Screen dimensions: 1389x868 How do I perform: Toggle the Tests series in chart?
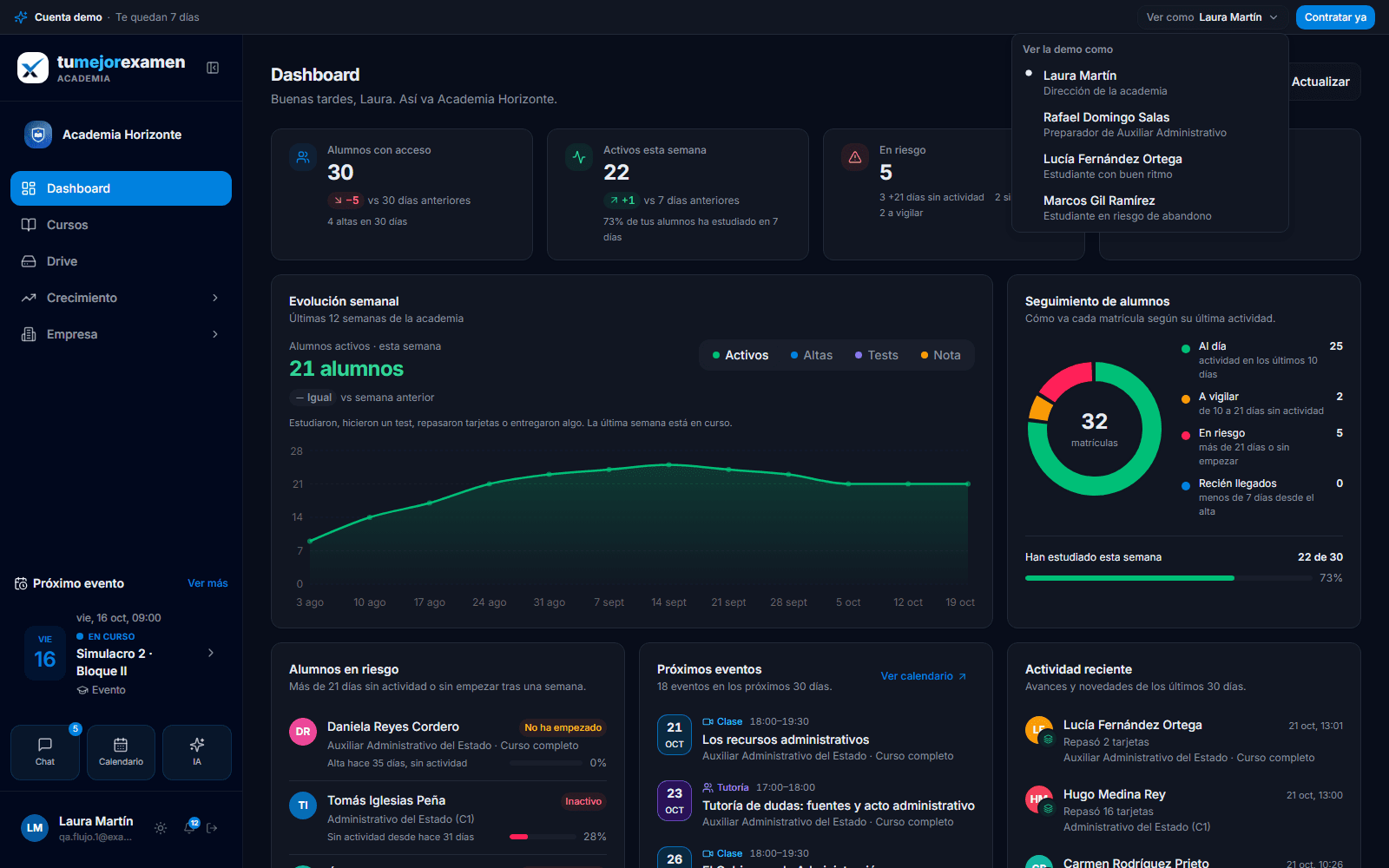pos(877,355)
